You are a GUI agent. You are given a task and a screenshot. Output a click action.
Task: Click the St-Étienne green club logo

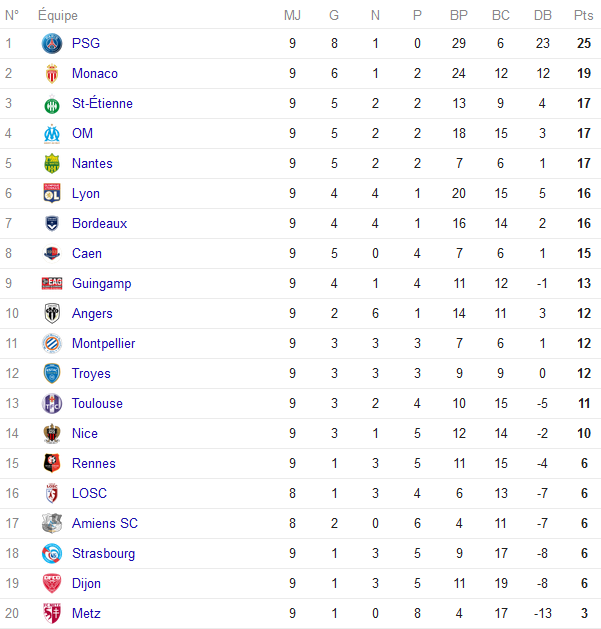tap(52, 104)
